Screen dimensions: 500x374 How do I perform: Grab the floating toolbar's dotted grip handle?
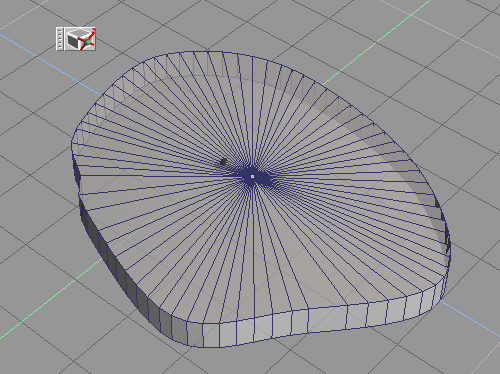60,39
